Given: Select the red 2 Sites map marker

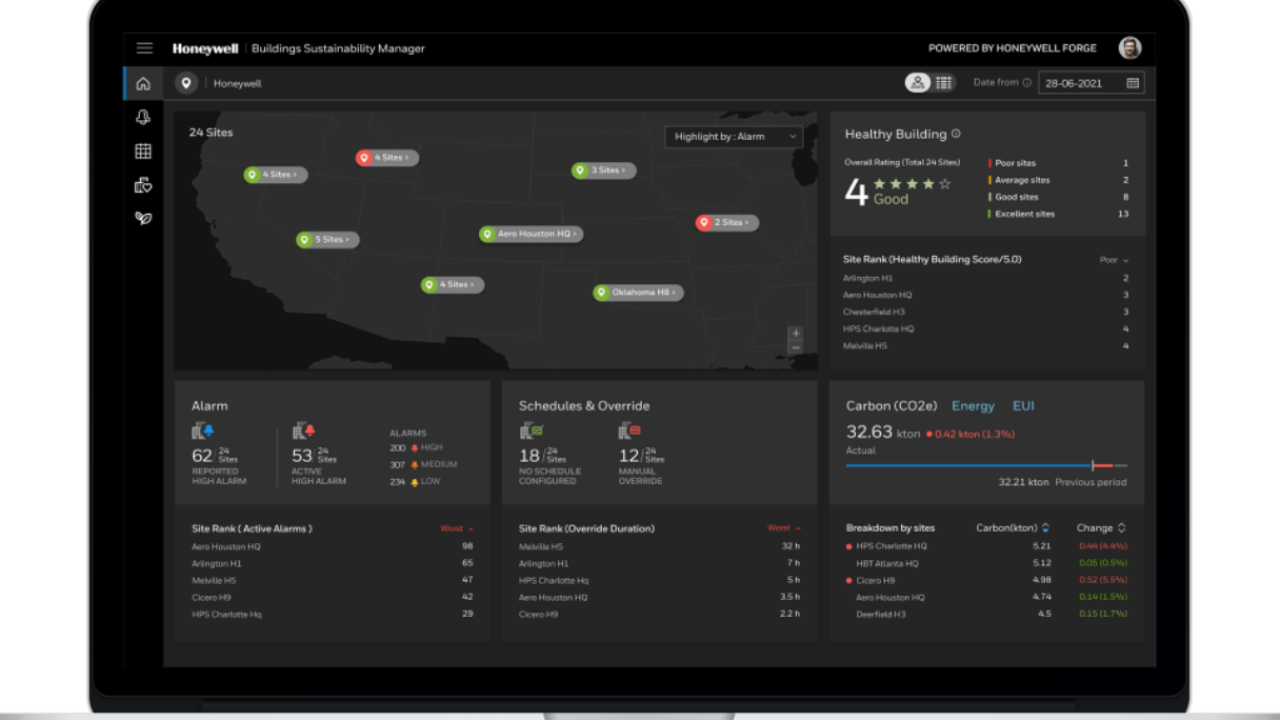Looking at the screenshot, I should coord(727,222).
